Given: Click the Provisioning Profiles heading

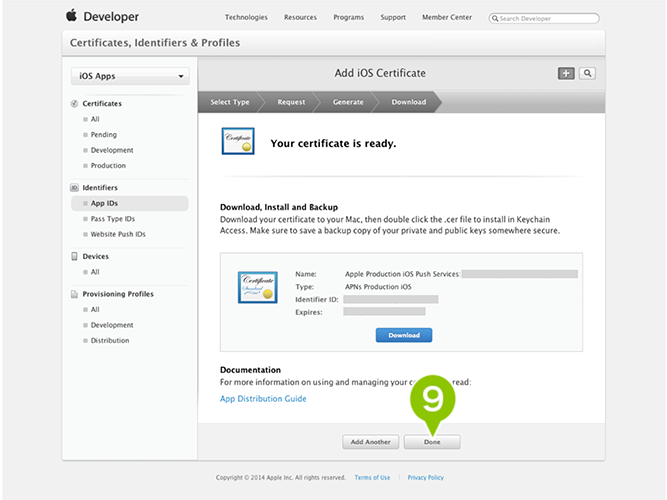Looking at the screenshot, I should click(x=118, y=294).
